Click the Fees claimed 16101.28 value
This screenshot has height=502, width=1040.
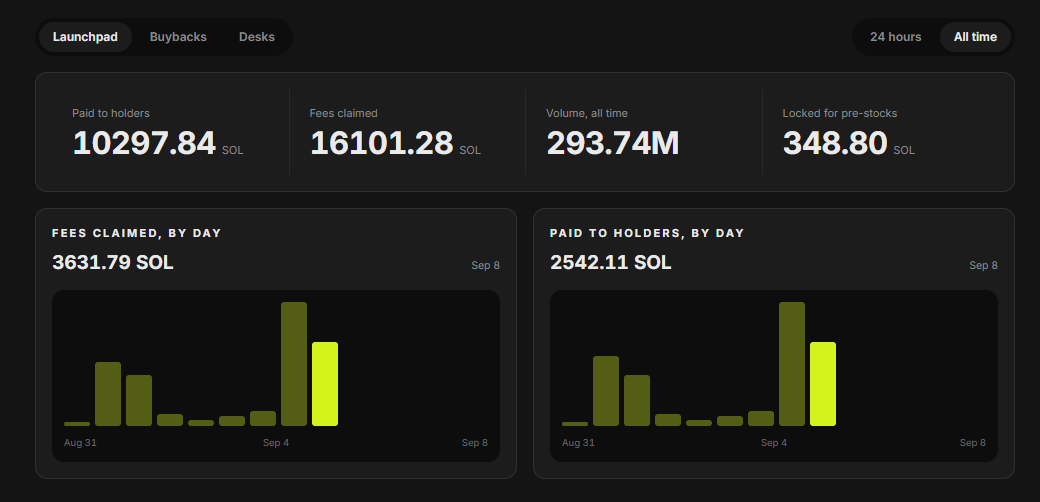tap(381, 143)
